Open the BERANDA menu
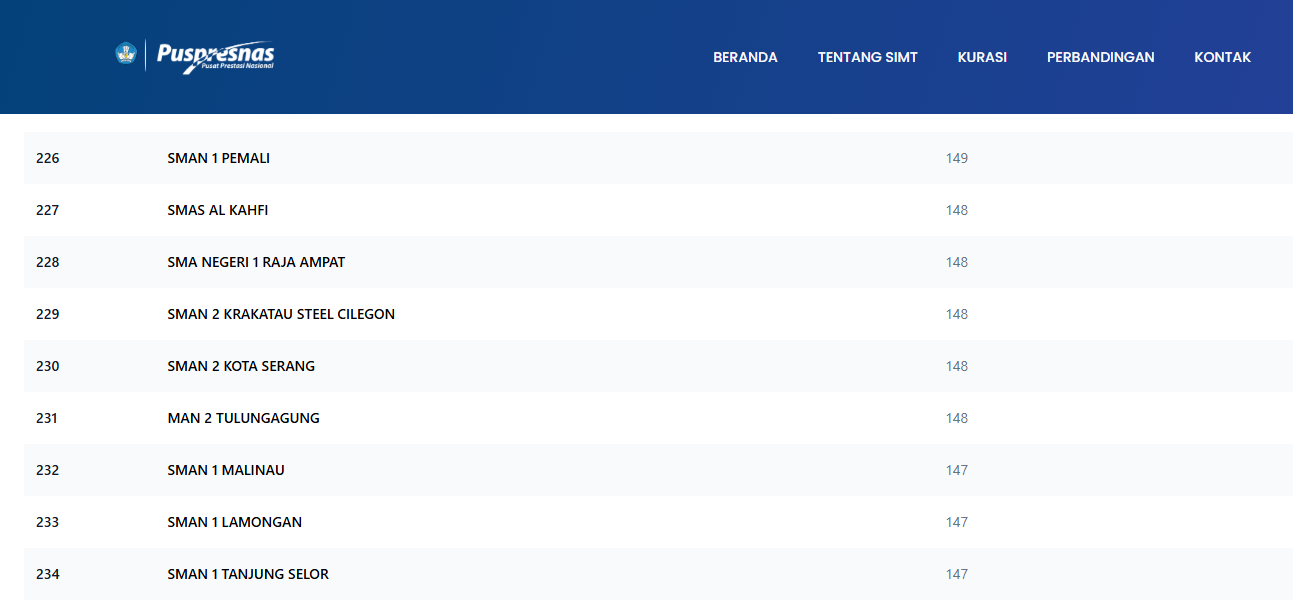This screenshot has width=1293, height=604. pos(745,57)
